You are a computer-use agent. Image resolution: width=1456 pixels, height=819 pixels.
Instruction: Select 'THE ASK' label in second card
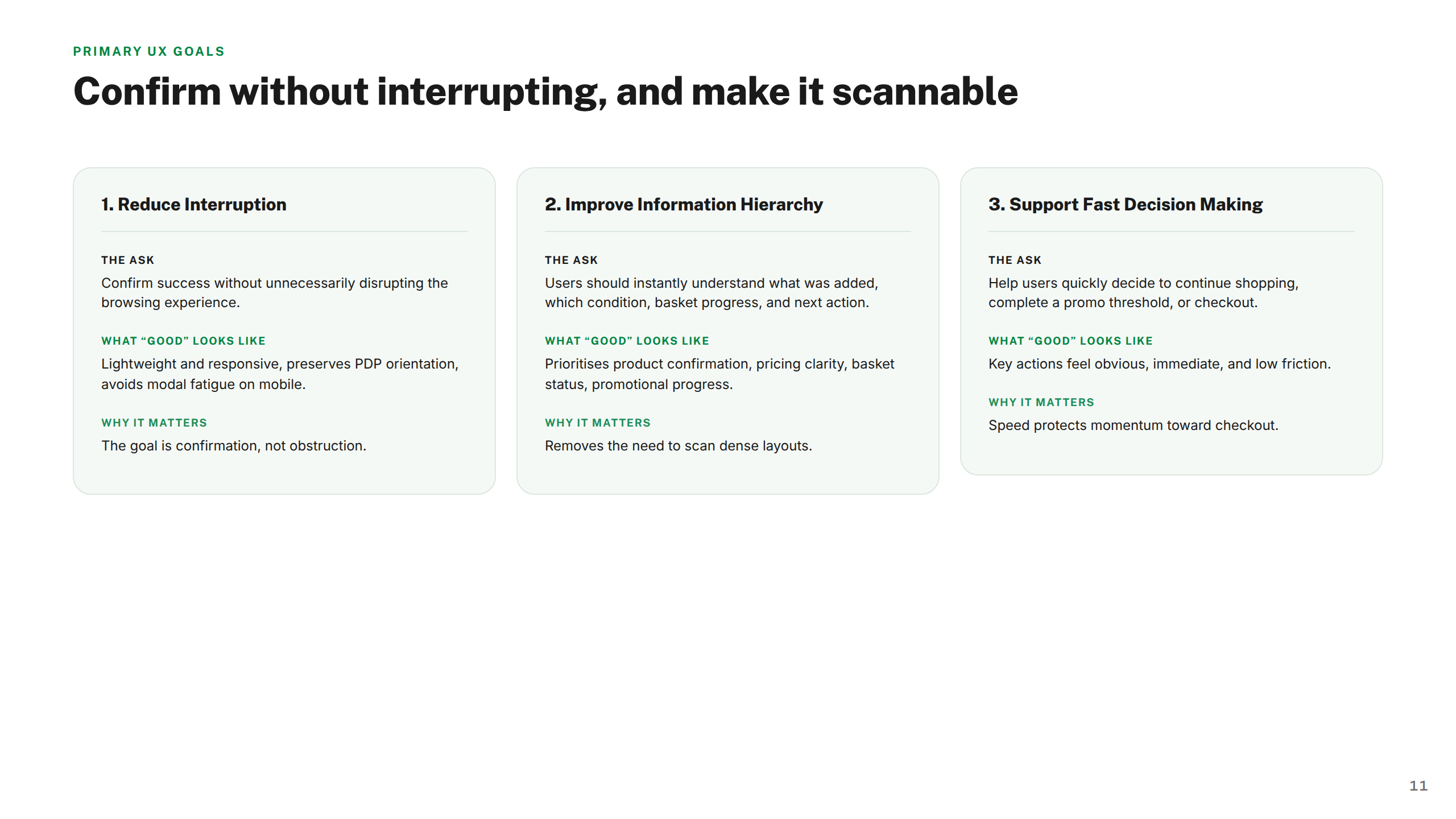pyautogui.click(x=571, y=260)
